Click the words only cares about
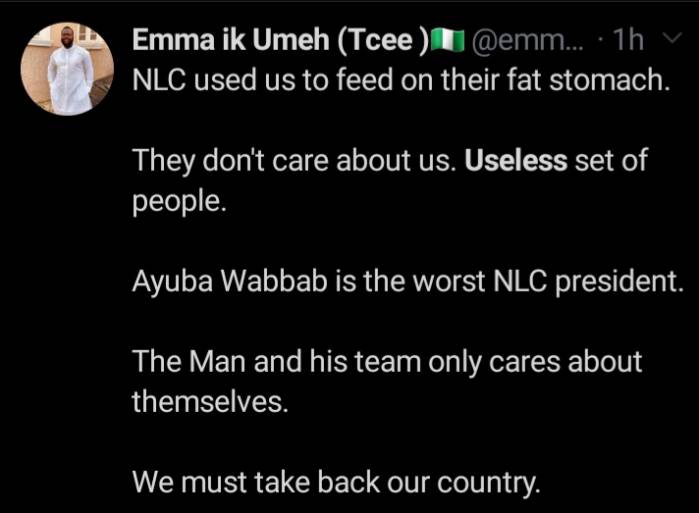 (535, 361)
